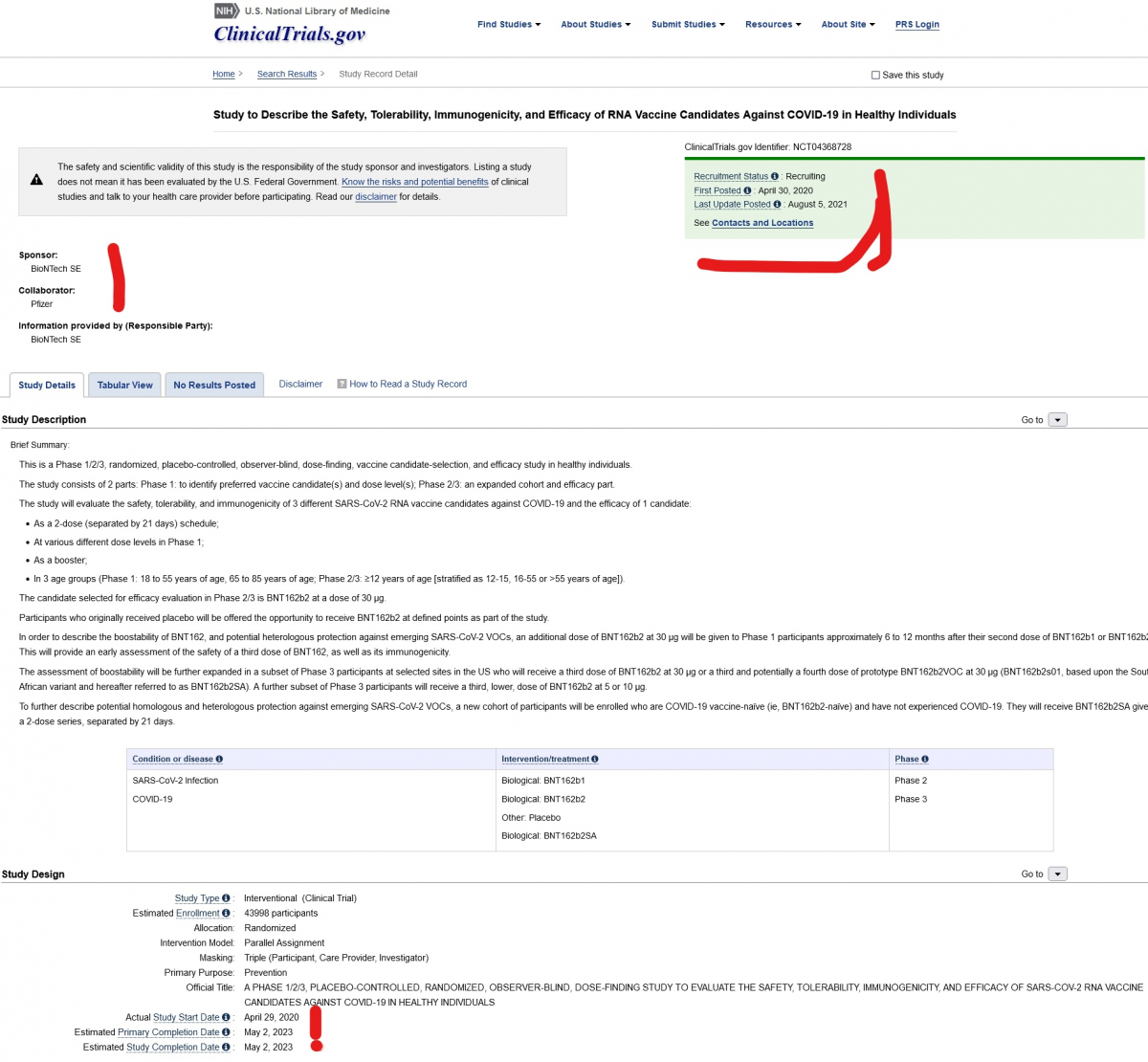
Task: Open the Find Studies dropdown menu
Action: coord(509,25)
